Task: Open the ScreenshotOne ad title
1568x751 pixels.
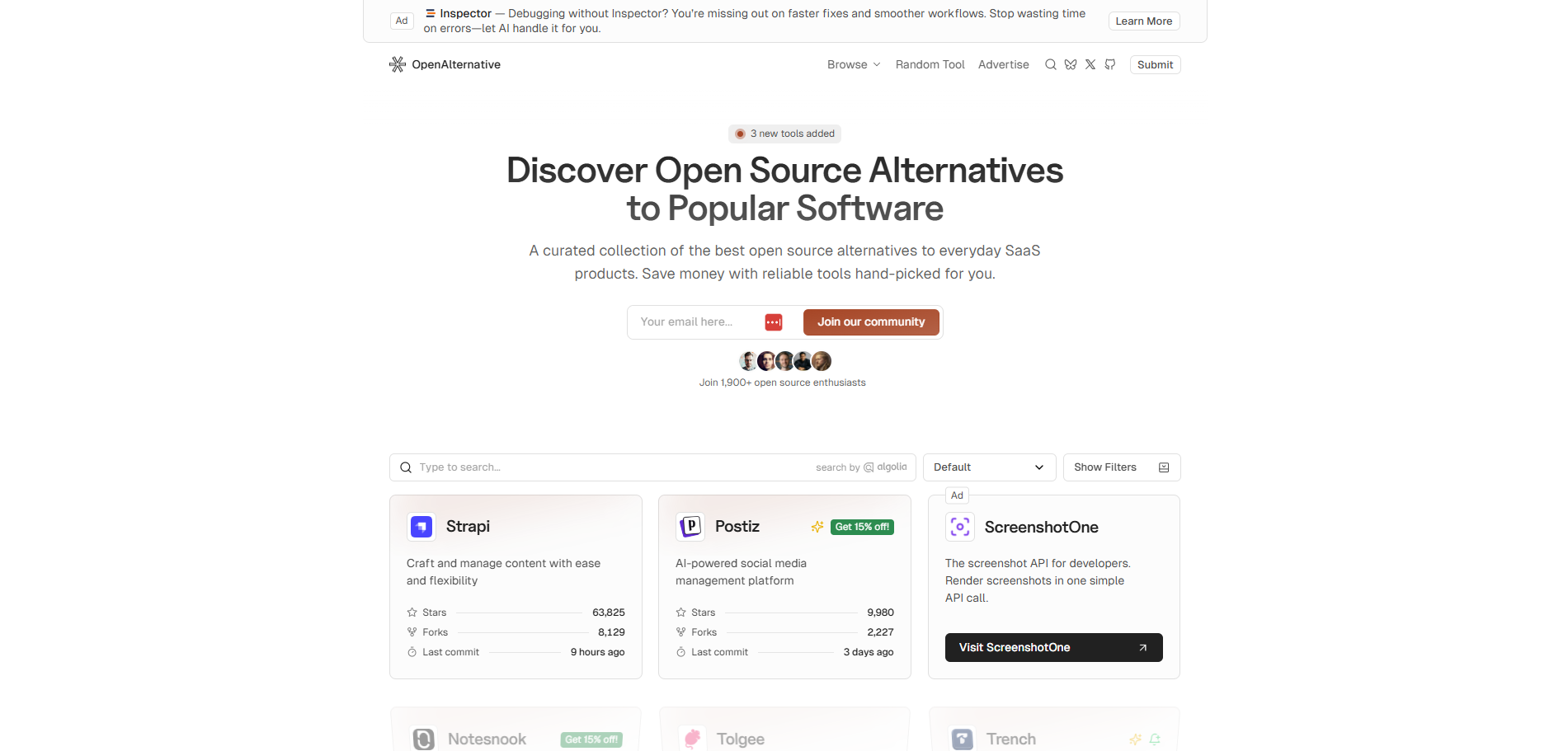Action: coord(1041,527)
